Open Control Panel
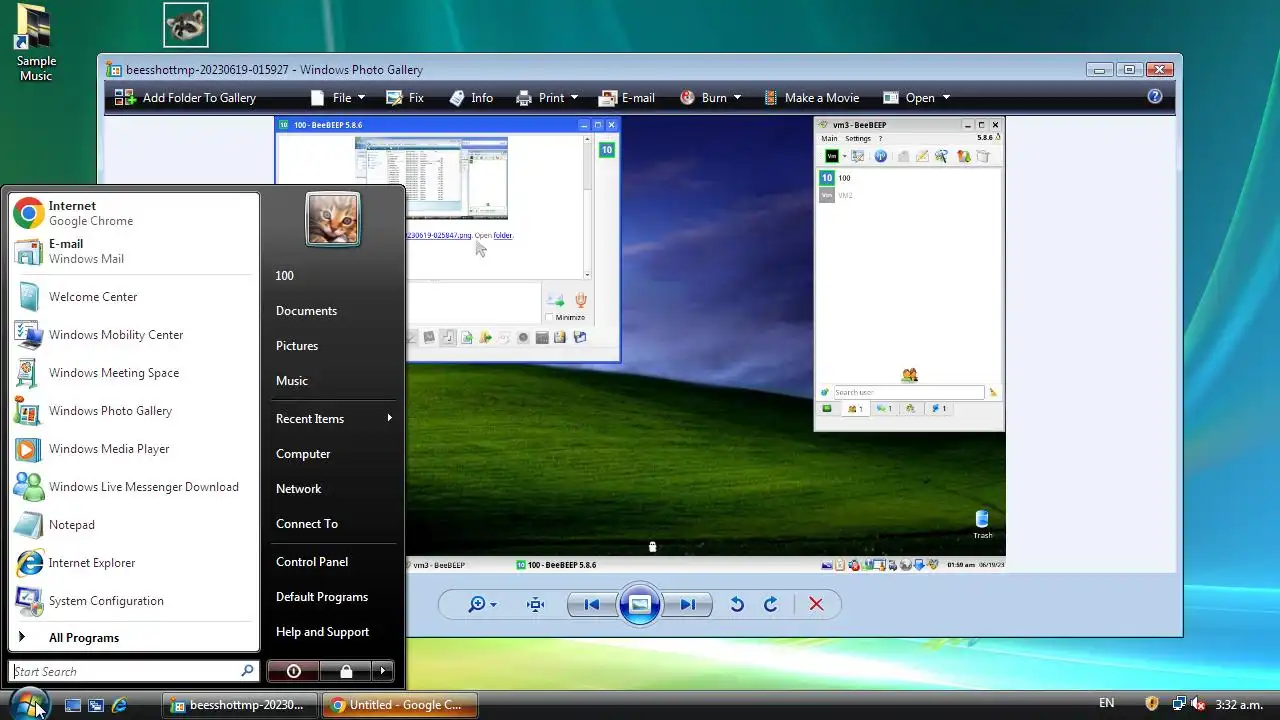The width and height of the screenshot is (1280, 720). pyautogui.click(x=332, y=562)
